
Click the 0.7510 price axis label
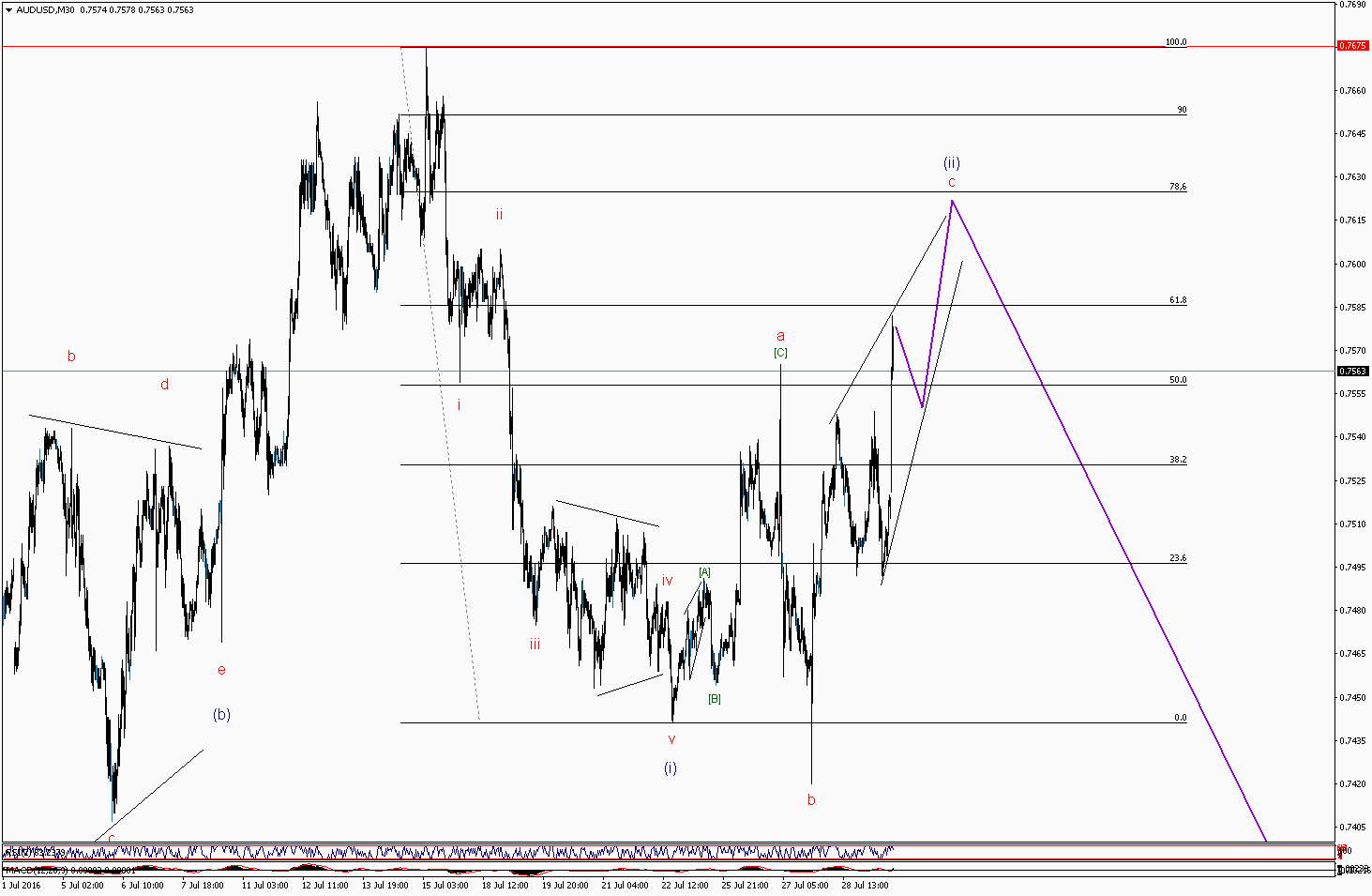(1353, 524)
